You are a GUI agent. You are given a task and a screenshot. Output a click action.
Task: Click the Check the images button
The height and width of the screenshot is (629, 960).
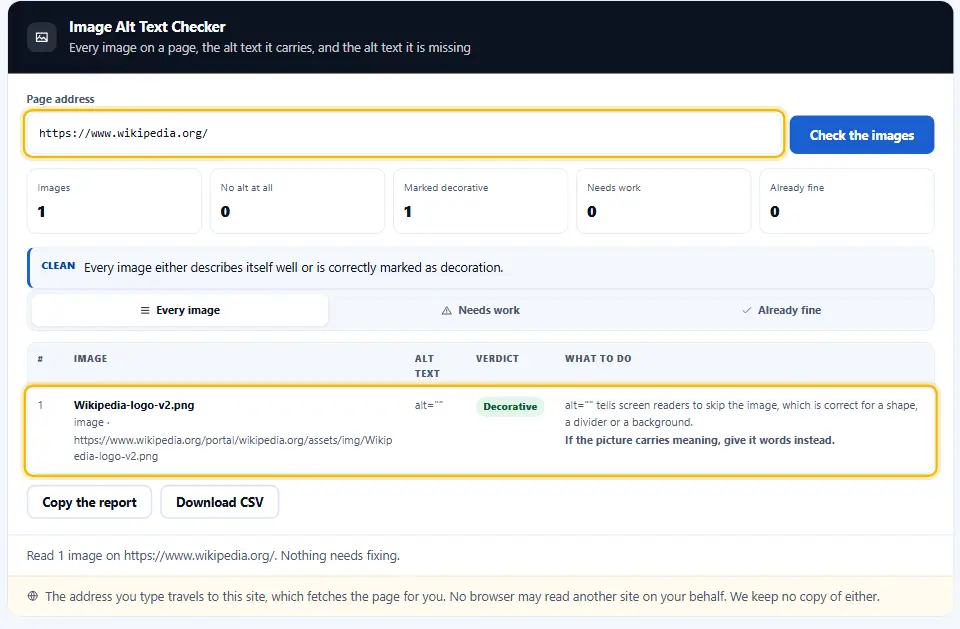[x=861, y=135]
